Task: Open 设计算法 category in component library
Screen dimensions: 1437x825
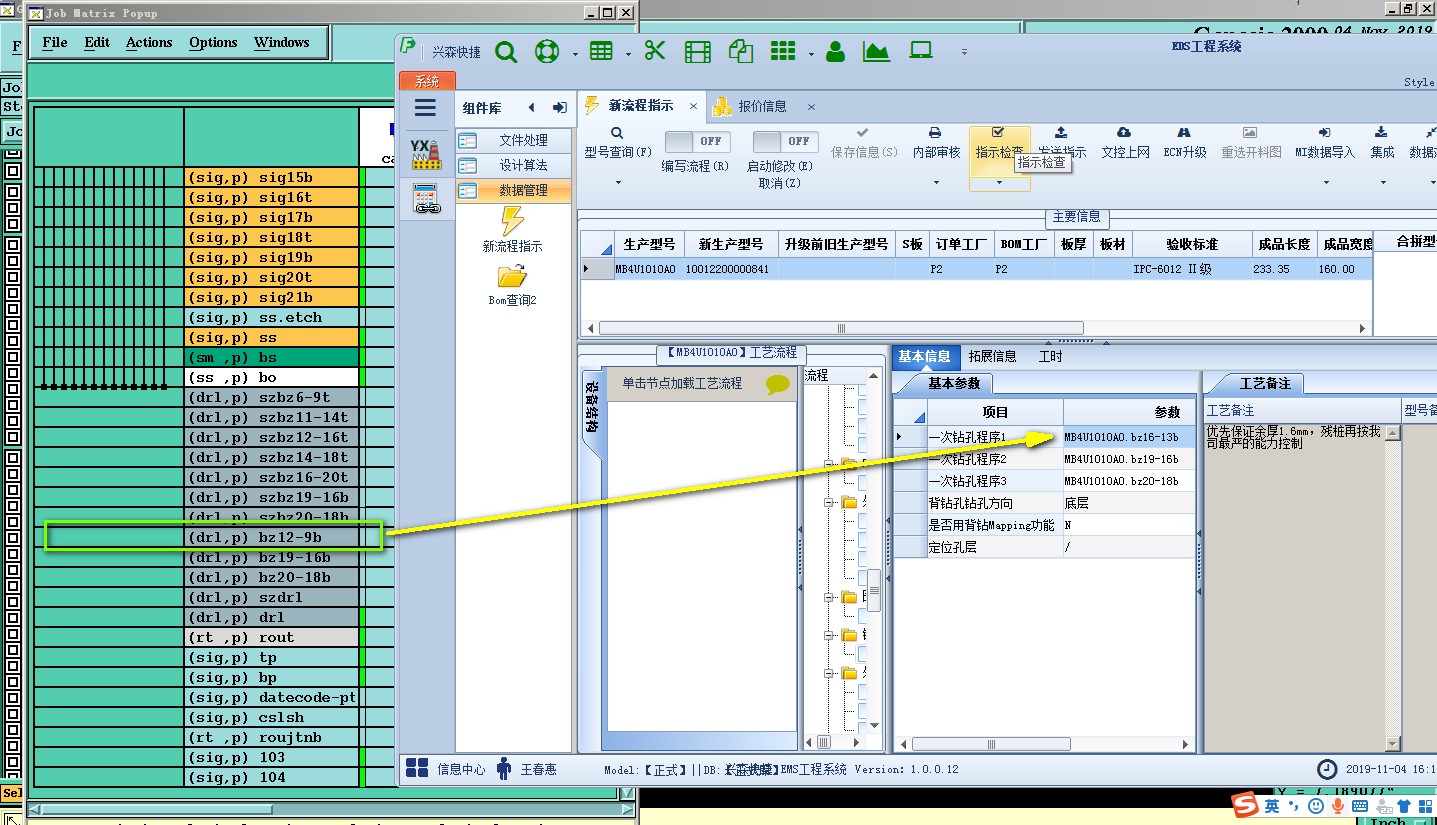Action: 514,165
